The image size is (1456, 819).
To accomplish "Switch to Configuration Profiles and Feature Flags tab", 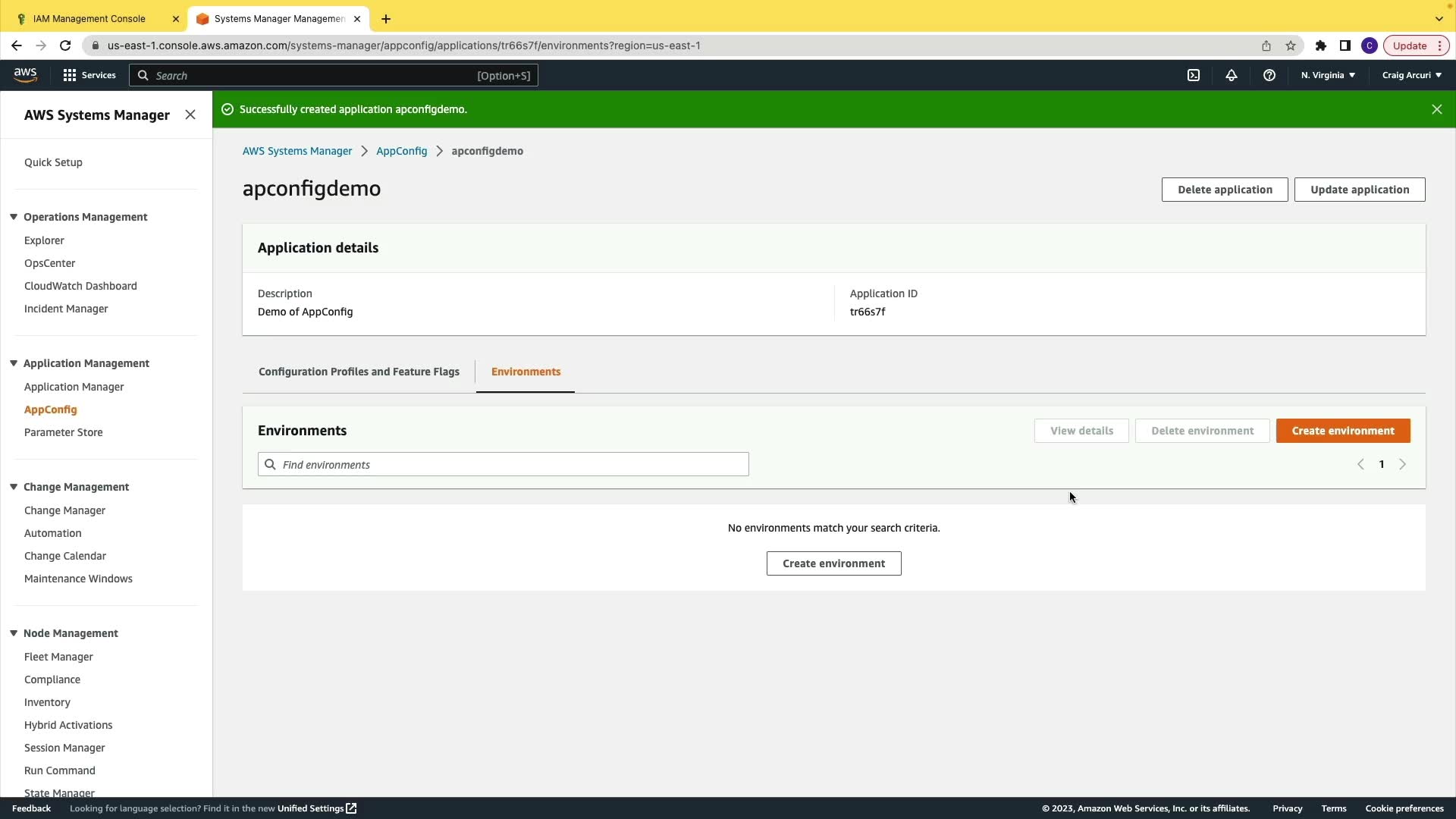I will pyautogui.click(x=359, y=372).
